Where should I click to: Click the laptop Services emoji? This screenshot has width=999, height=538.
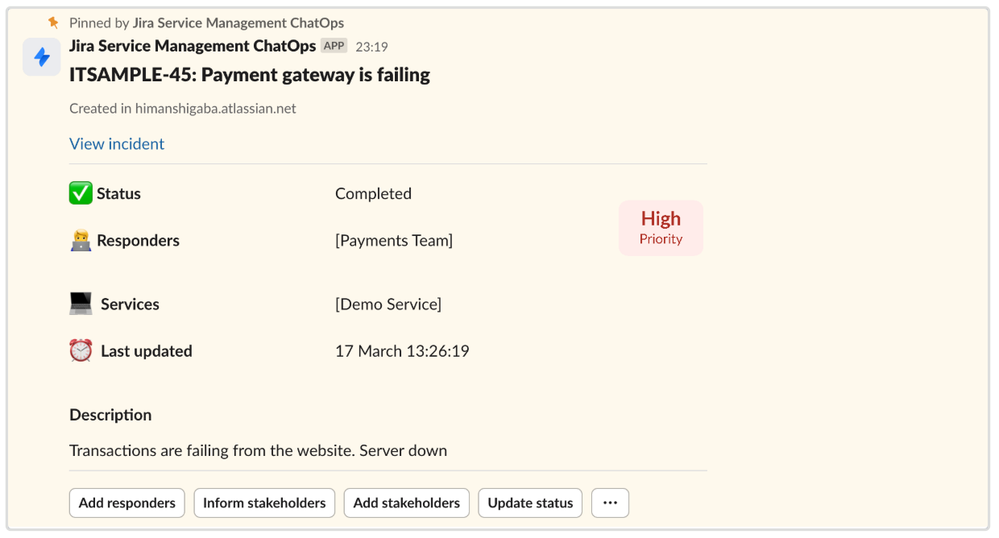coord(81,303)
